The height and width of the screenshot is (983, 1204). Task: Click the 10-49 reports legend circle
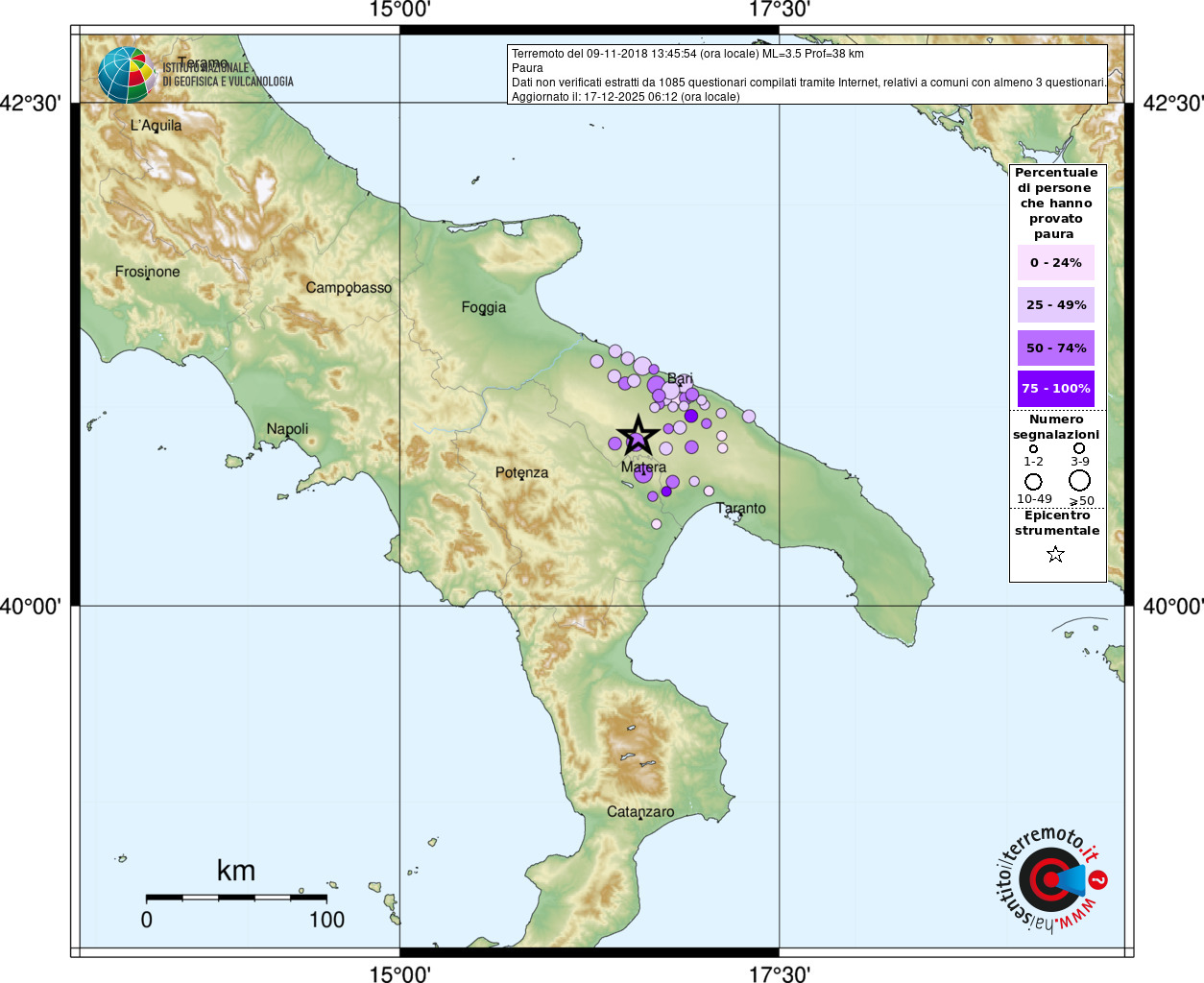tap(1033, 481)
